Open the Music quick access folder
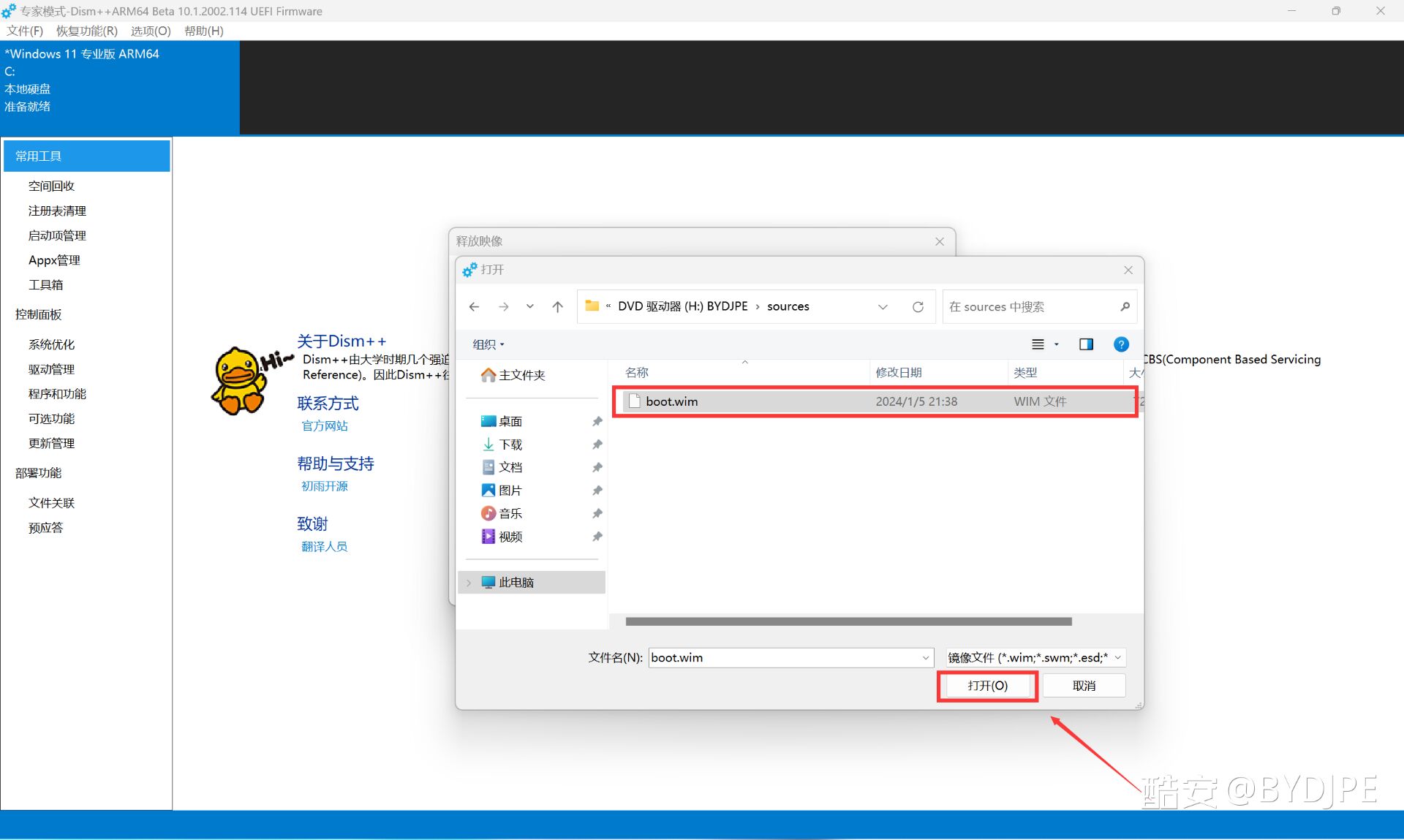Viewport: 1404px width, 840px height. [510, 513]
